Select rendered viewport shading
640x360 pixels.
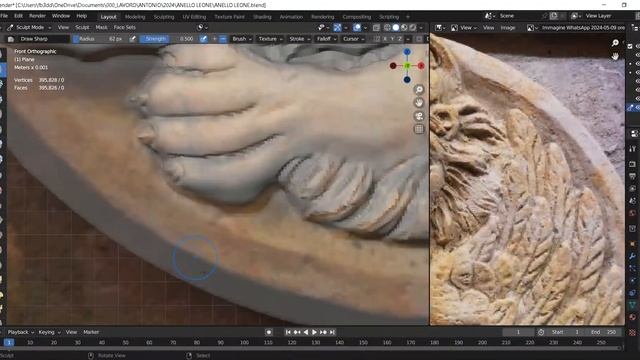(413, 27)
